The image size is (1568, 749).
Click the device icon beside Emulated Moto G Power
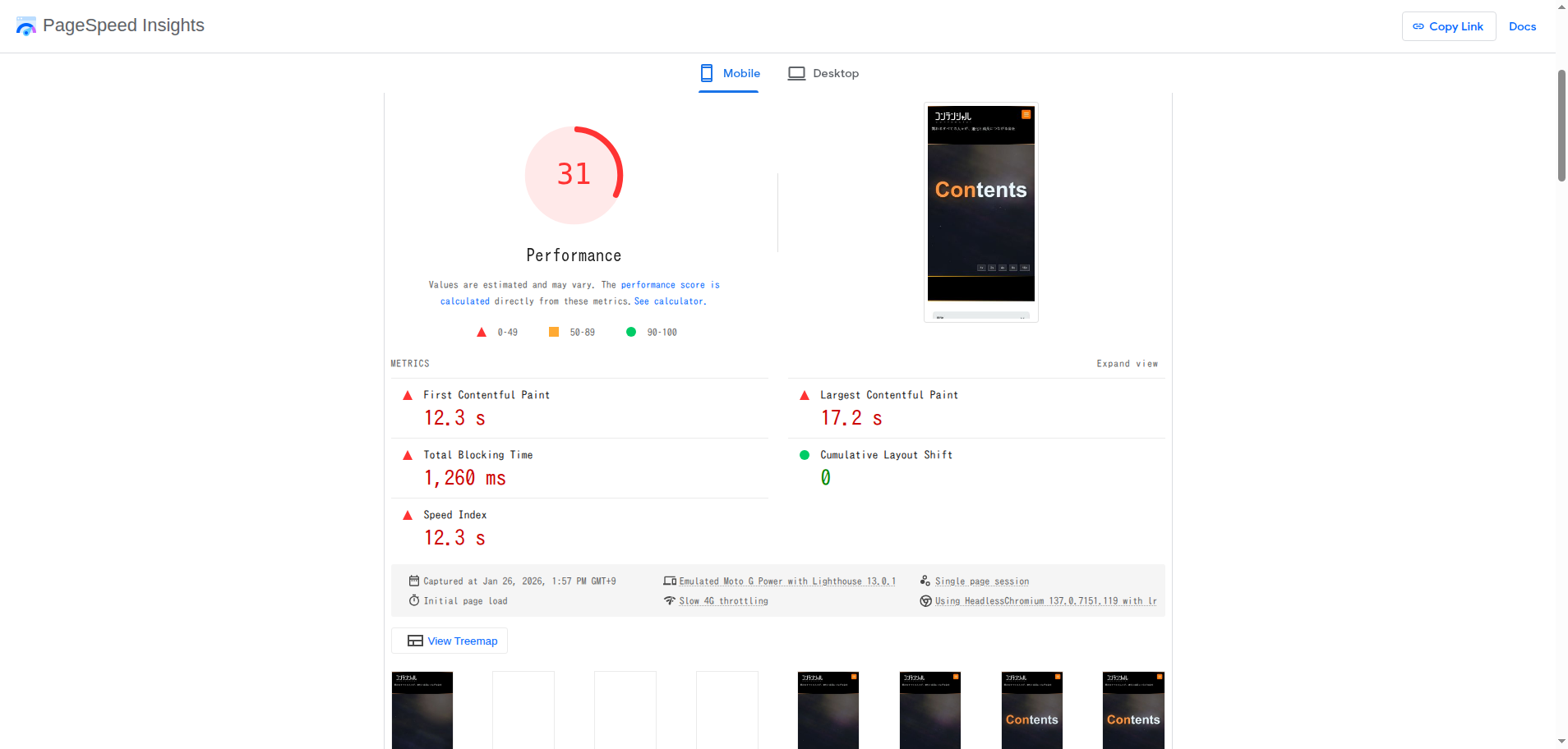[x=670, y=581]
